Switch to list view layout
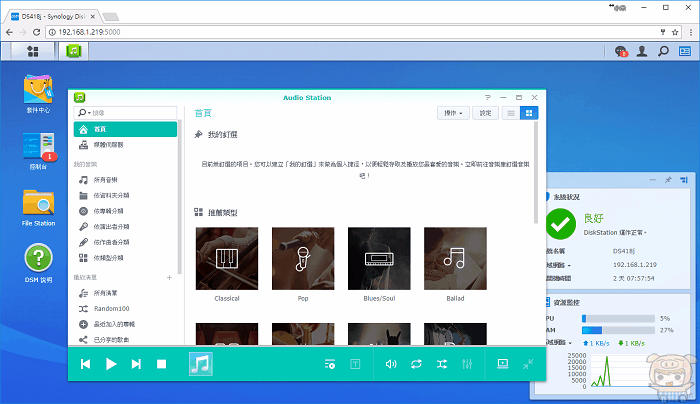 pos(511,113)
